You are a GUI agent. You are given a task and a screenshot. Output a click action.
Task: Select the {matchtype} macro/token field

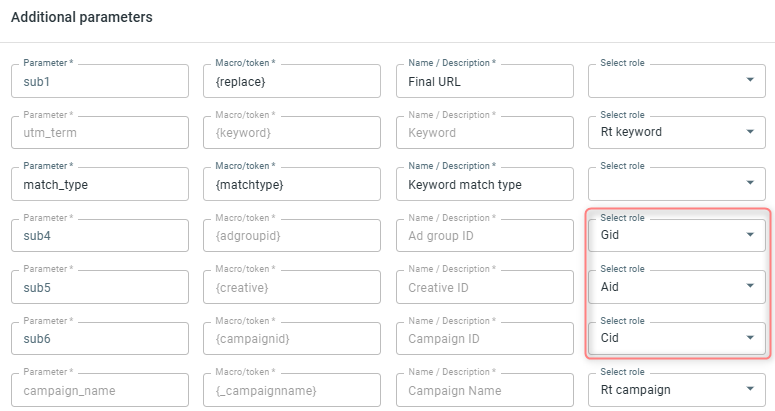[293, 184]
